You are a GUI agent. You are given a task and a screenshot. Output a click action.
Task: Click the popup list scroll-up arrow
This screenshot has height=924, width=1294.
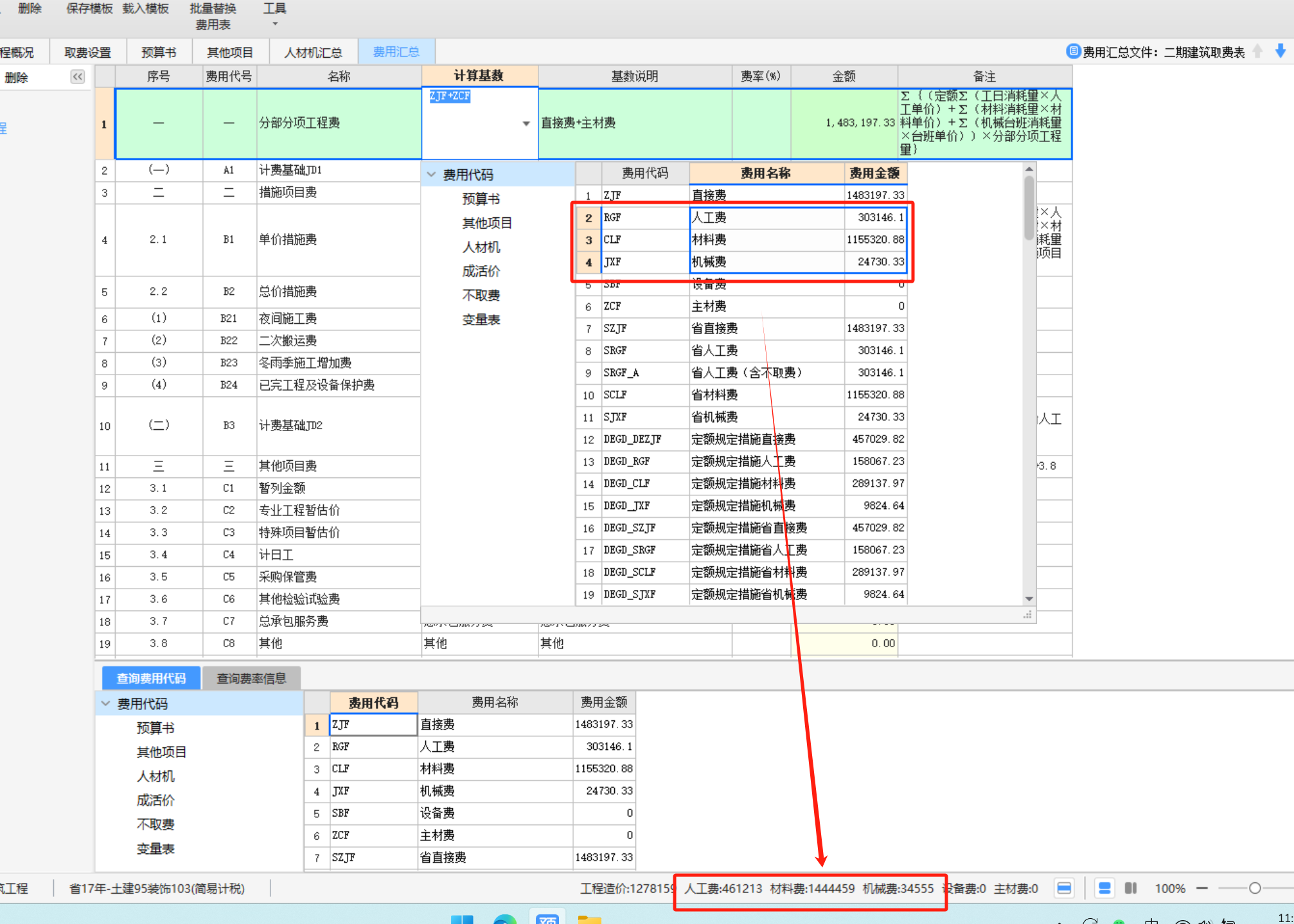click(1029, 169)
